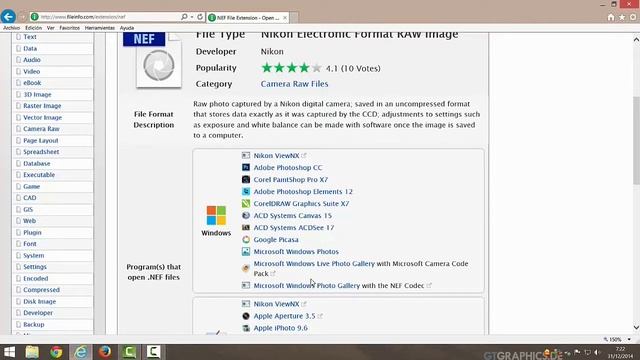Click the search magnifier in address bar
Image resolution: width=640 pixels, height=360 pixels.
pos(184,17)
